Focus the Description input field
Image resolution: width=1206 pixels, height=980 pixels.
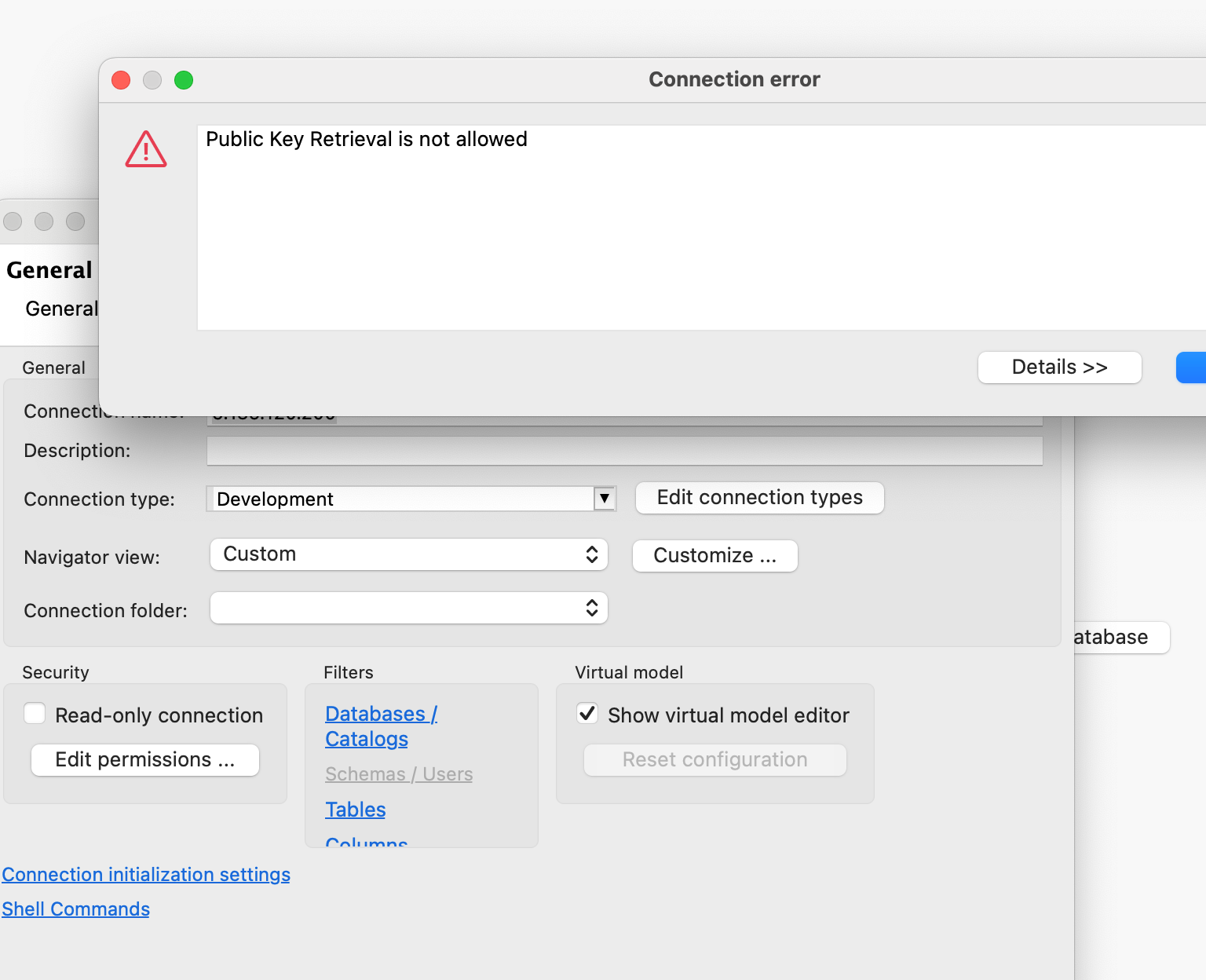click(624, 451)
